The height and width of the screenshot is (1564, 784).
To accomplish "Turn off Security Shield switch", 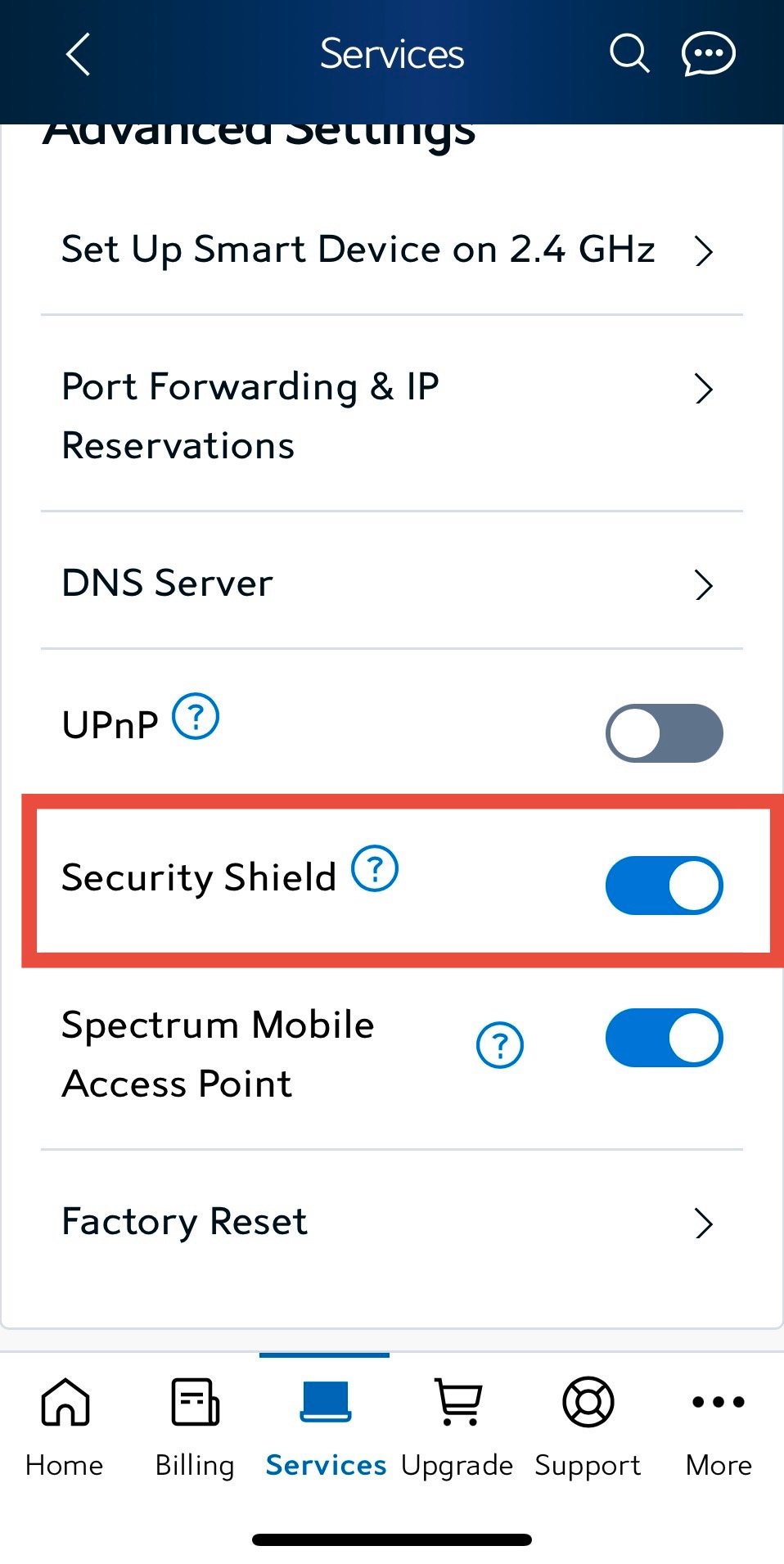I will point(664,886).
